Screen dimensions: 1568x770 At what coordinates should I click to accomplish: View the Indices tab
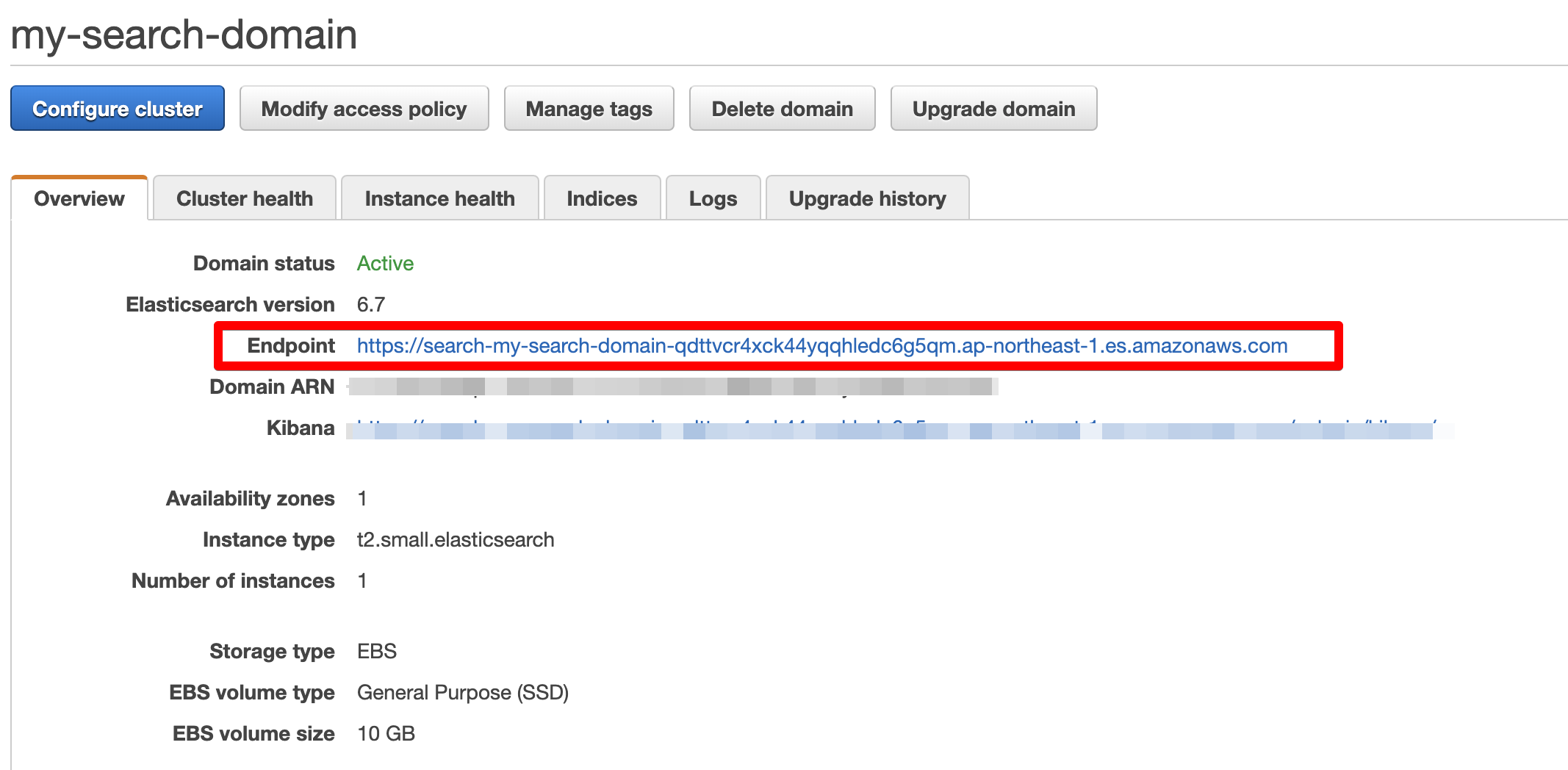[x=601, y=198]
